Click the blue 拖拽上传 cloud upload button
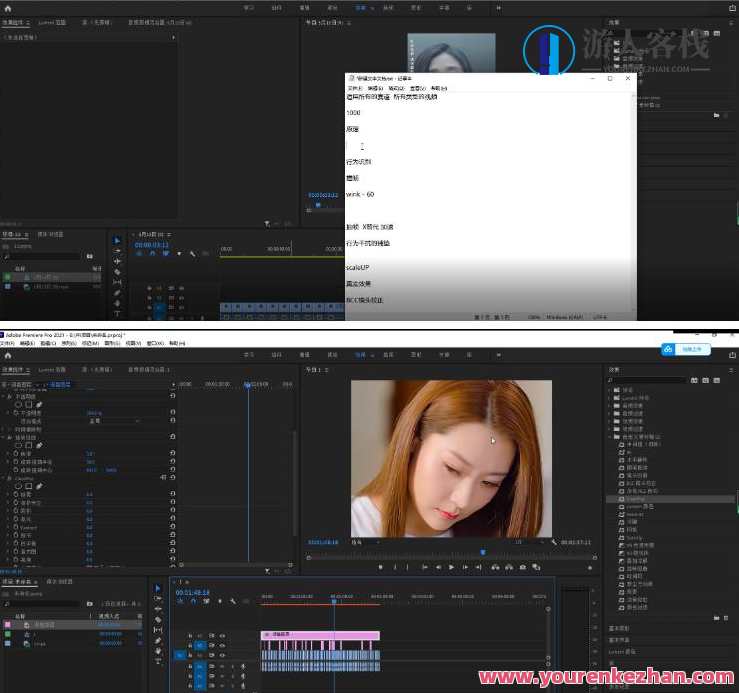This screenshot has width=739, height=693. coord(686,349)
